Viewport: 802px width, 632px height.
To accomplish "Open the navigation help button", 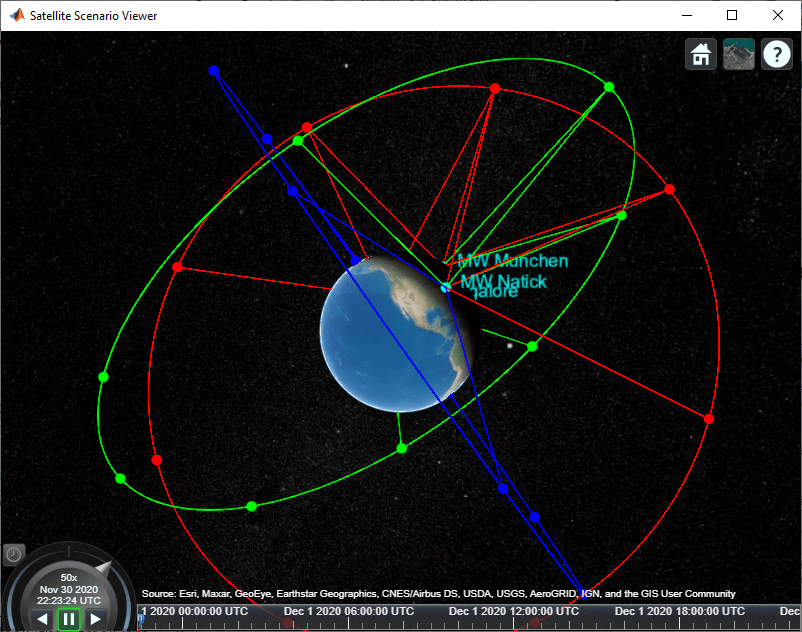I will [x=776, y=54].
